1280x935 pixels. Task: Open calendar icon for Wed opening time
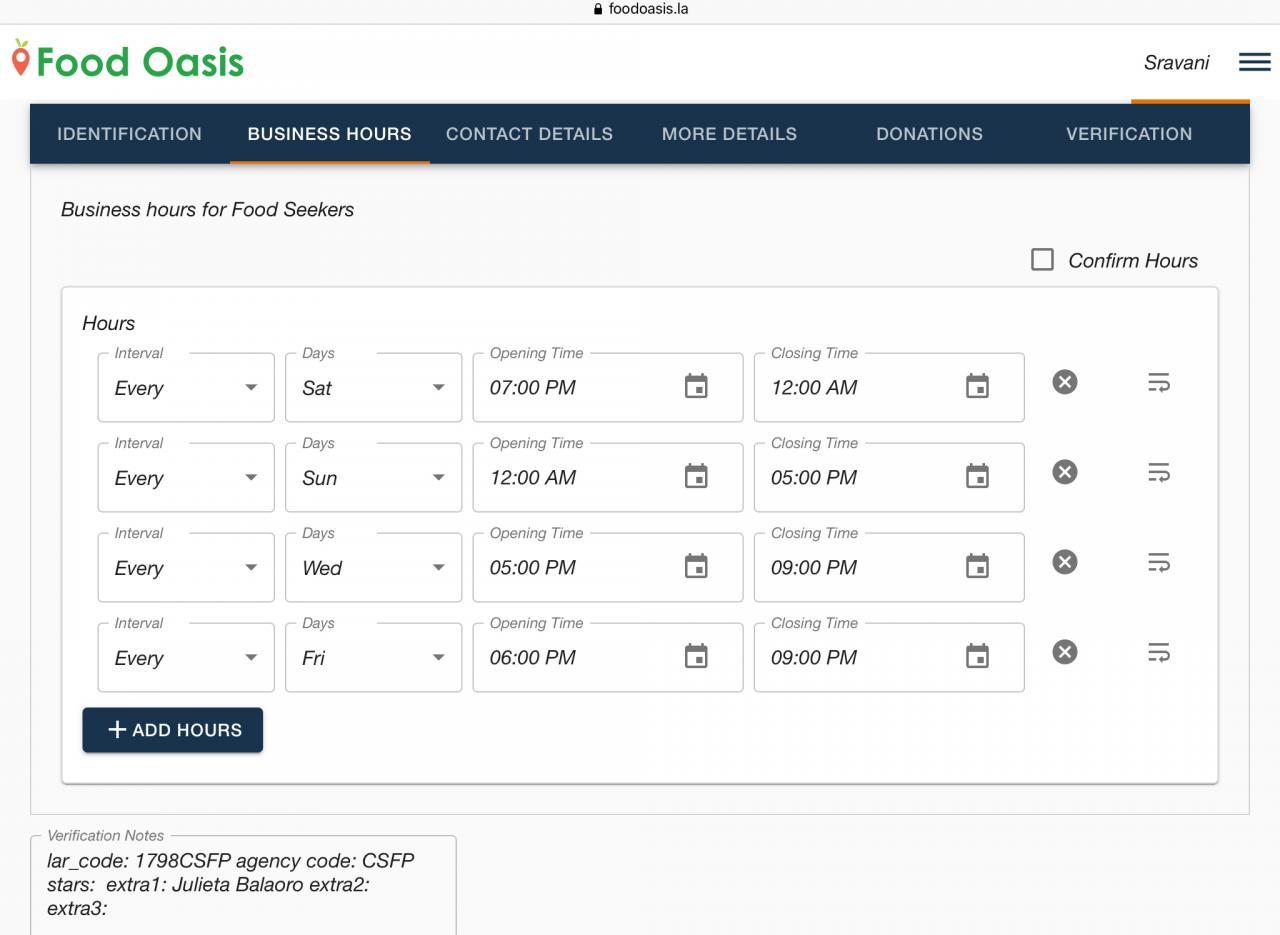(x=696, y=566)
